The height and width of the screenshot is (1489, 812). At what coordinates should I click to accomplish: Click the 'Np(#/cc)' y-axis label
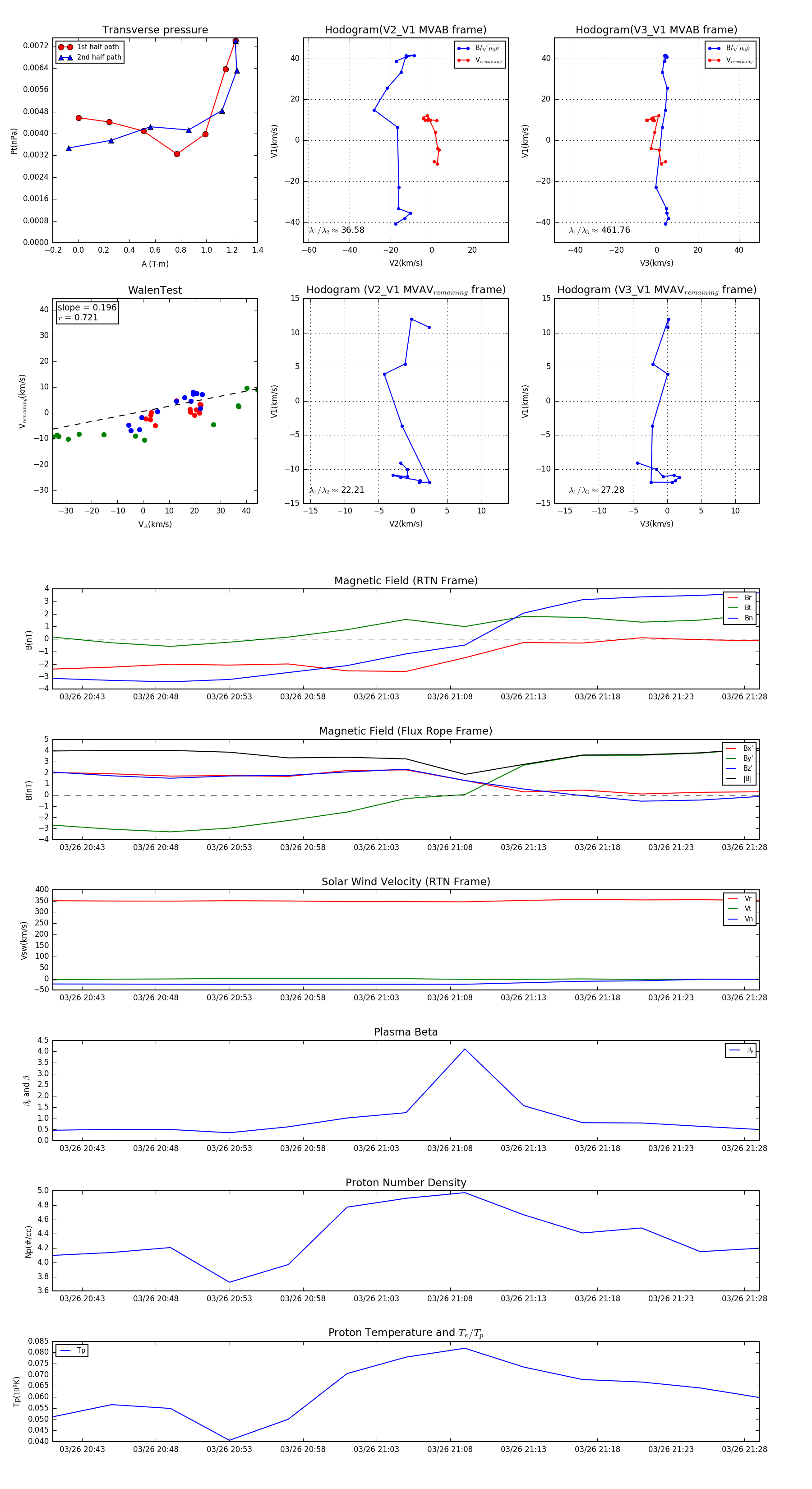coord(28,1242)
